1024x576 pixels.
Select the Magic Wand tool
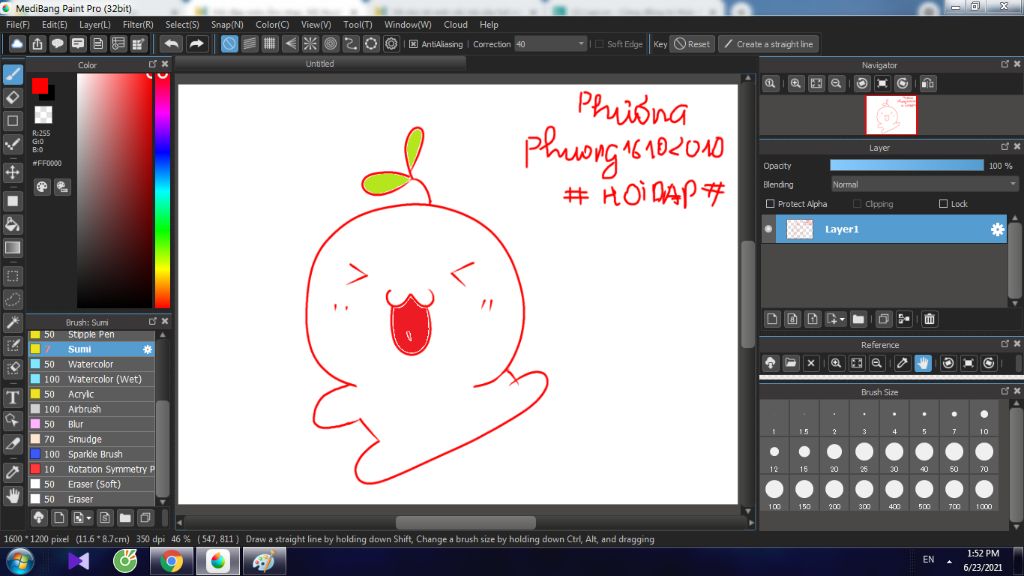coord(12,322)
